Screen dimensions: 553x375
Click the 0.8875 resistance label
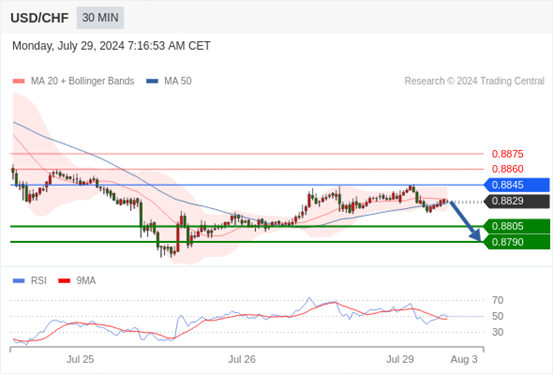click(508, 154)
